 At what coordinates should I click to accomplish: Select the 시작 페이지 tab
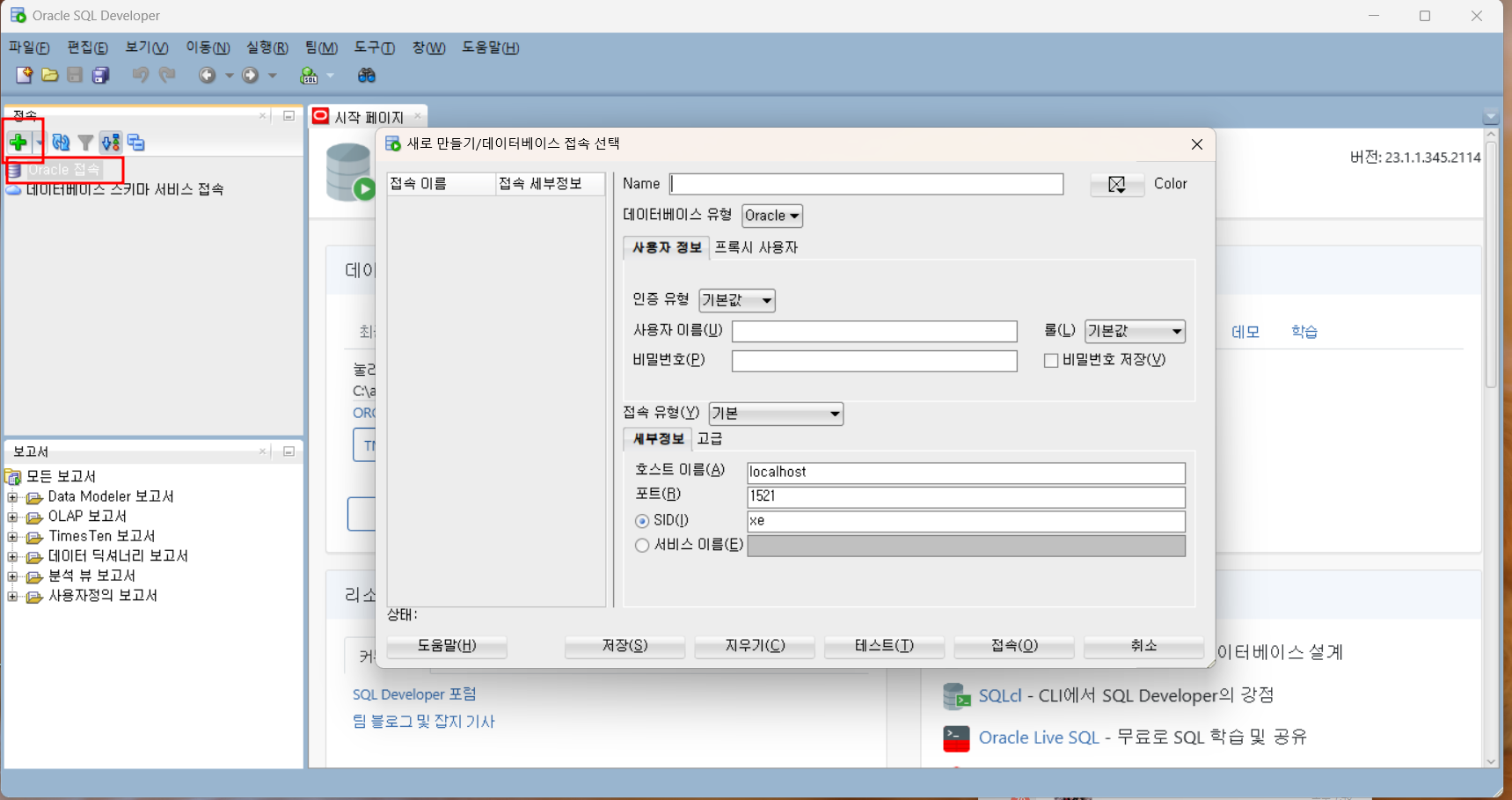point(369,117)
